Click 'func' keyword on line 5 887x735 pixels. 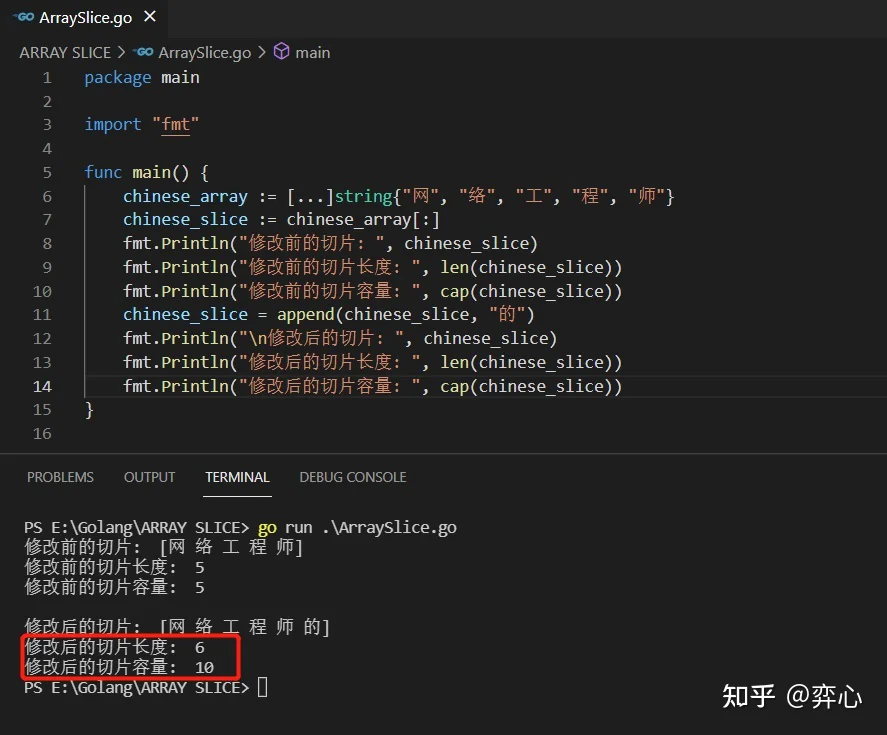(x=103, y=172)
